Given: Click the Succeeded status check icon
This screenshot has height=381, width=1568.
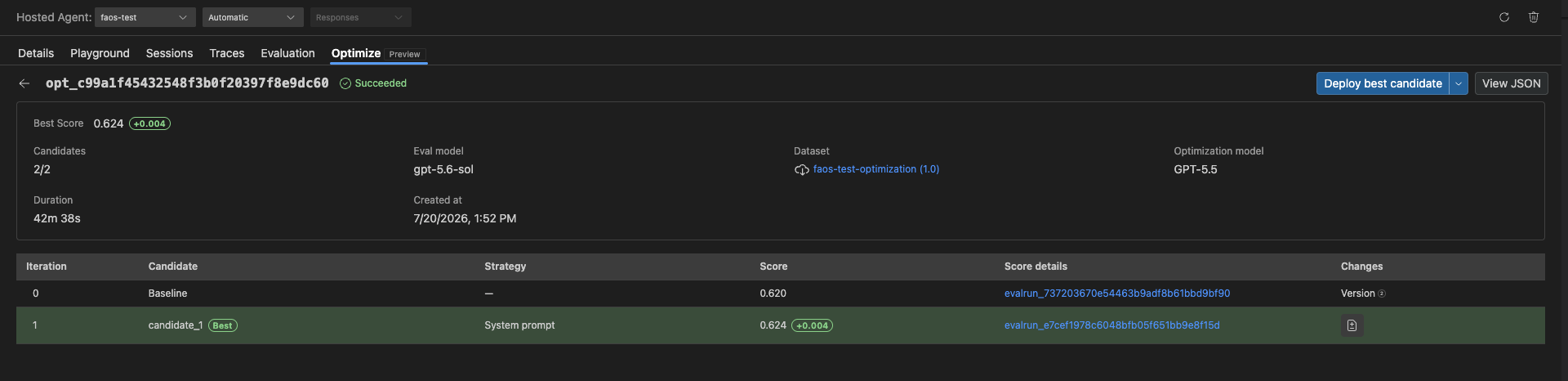Looking at the screenshot, I should tap(345, 83).
